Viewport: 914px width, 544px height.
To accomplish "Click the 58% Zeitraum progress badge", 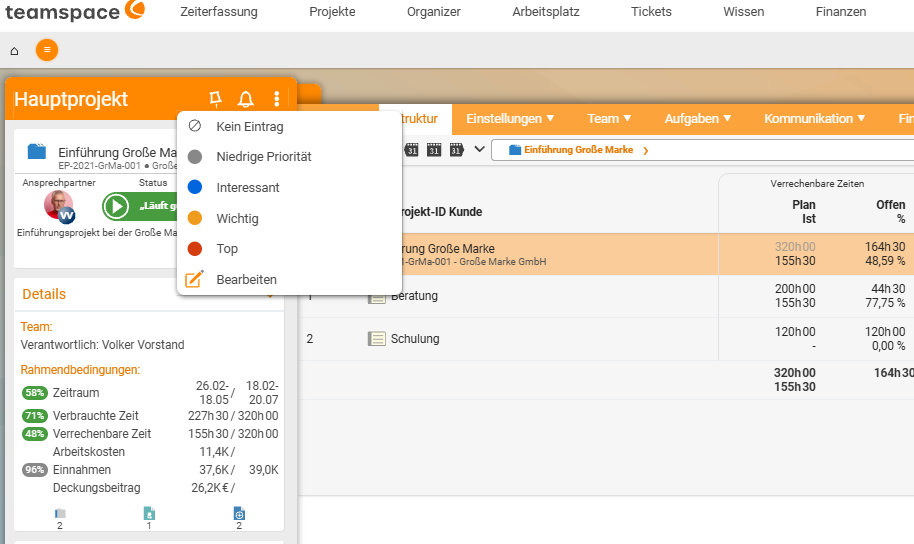I will point(35,393).
